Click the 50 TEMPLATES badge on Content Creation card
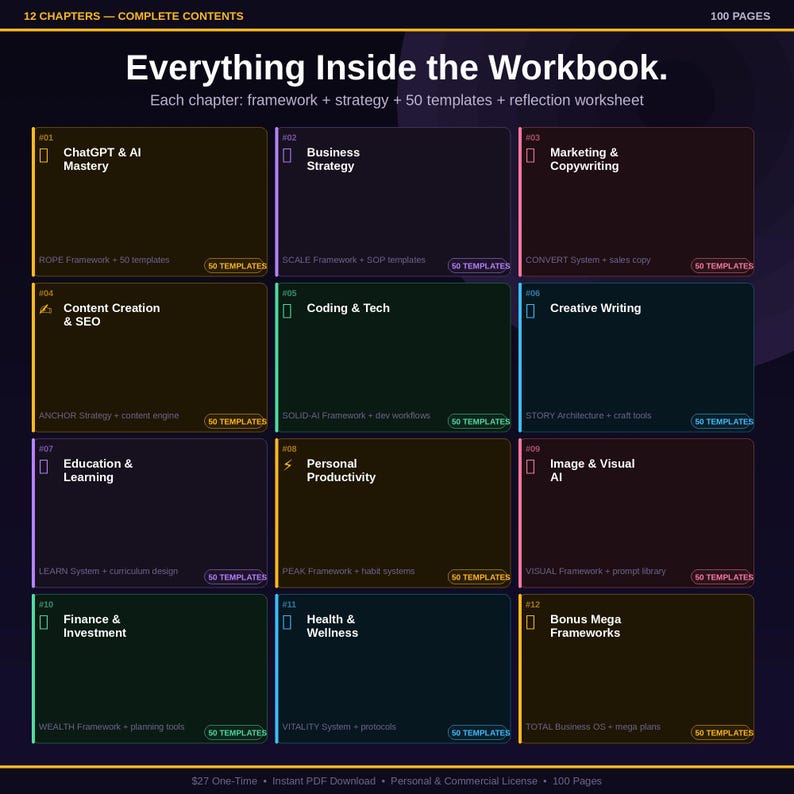 click(x=236, y=421)
